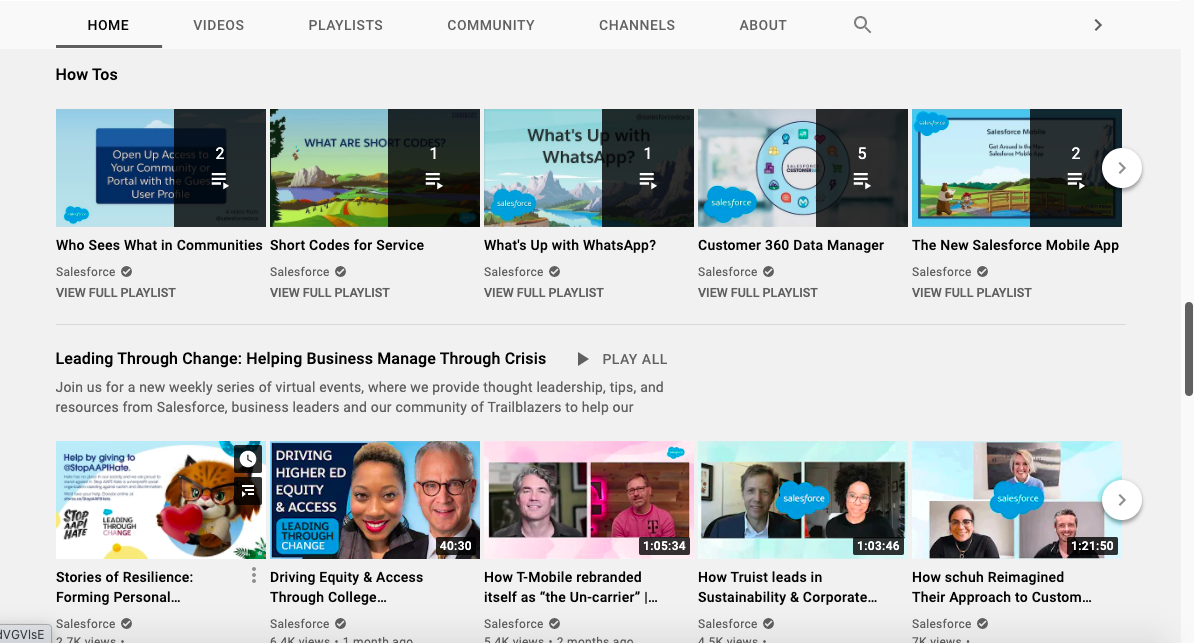The width and height of the screenshot is (1194, 643).
Task: Click the page vertical scrollbar thumb
Action: click(x=1188, y=349)
